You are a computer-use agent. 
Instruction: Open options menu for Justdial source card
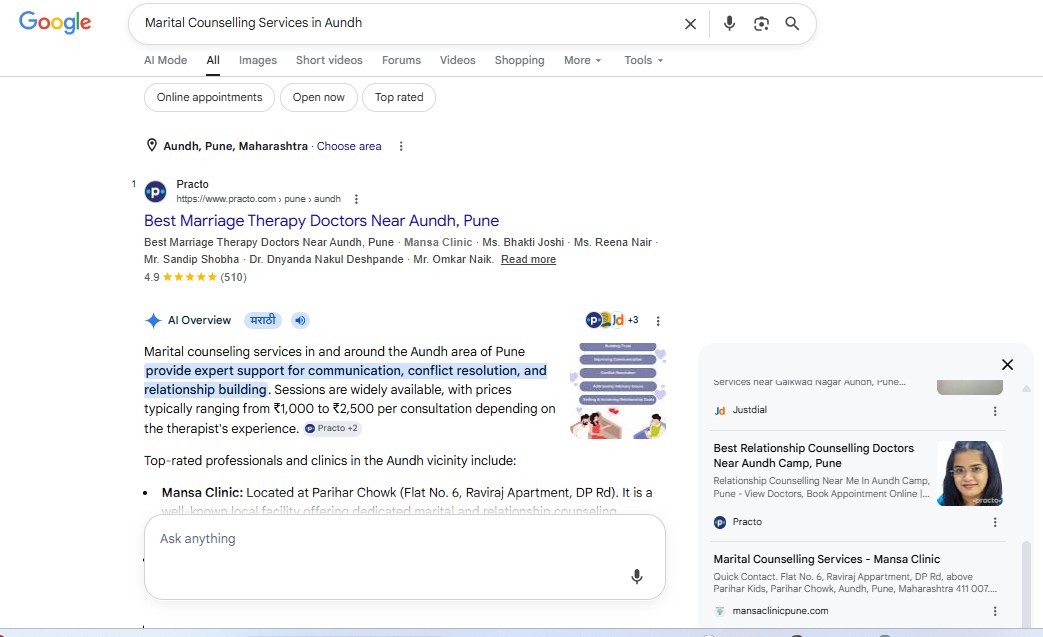[x=995, y=411]
